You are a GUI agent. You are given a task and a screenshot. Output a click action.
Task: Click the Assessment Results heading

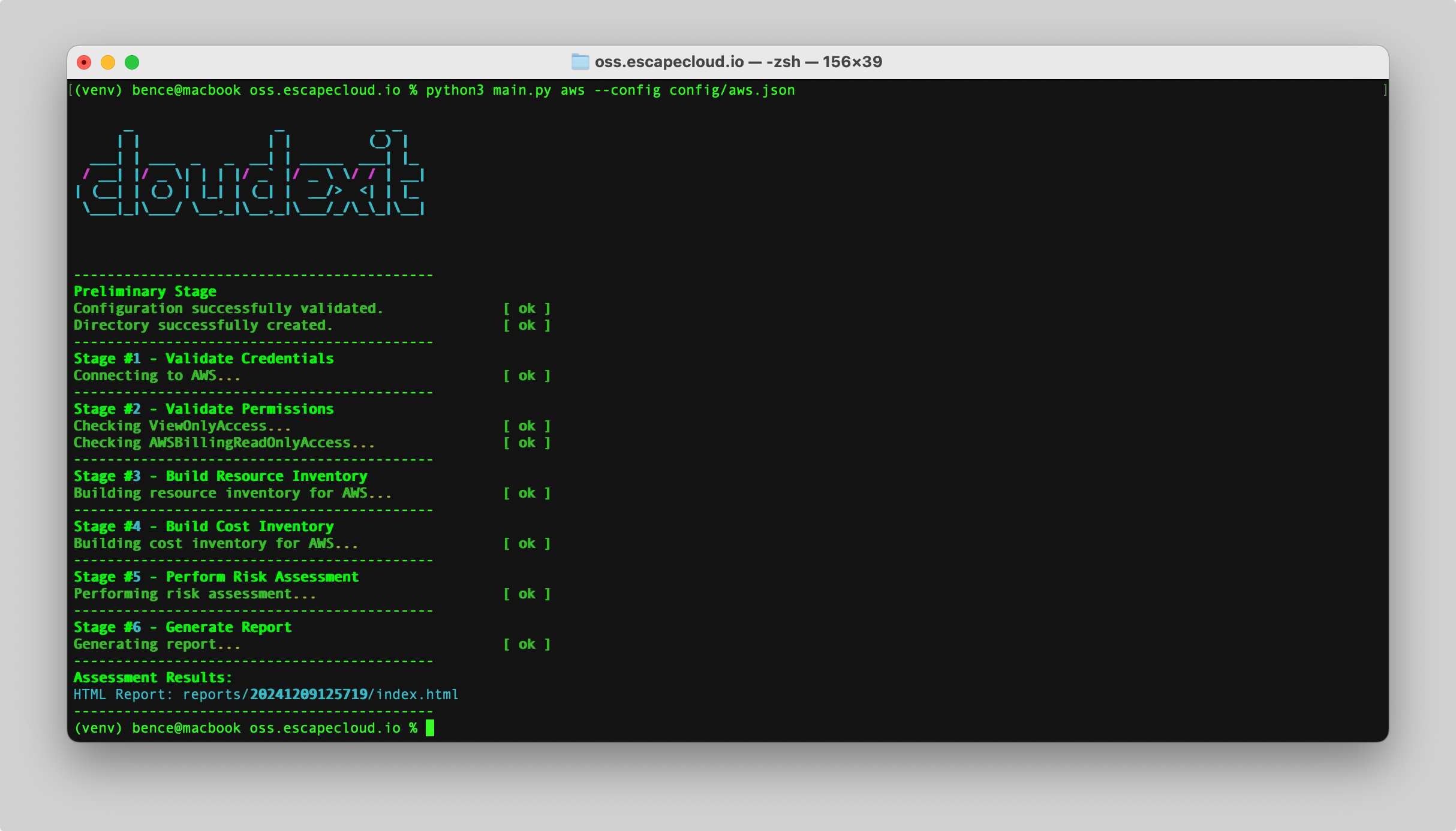click(152, 678)
